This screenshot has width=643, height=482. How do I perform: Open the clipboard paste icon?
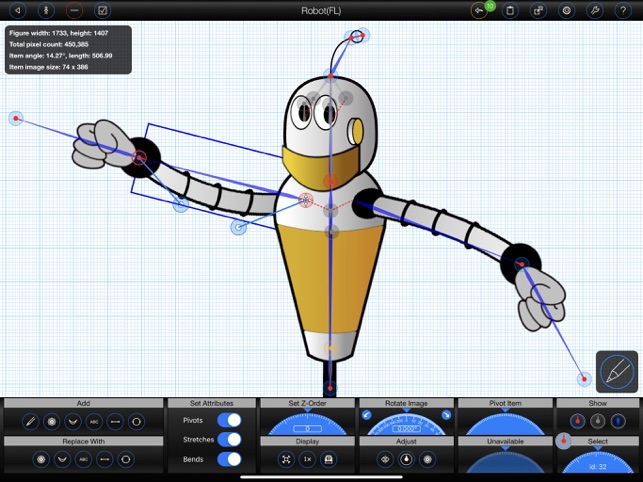point(510,11)
